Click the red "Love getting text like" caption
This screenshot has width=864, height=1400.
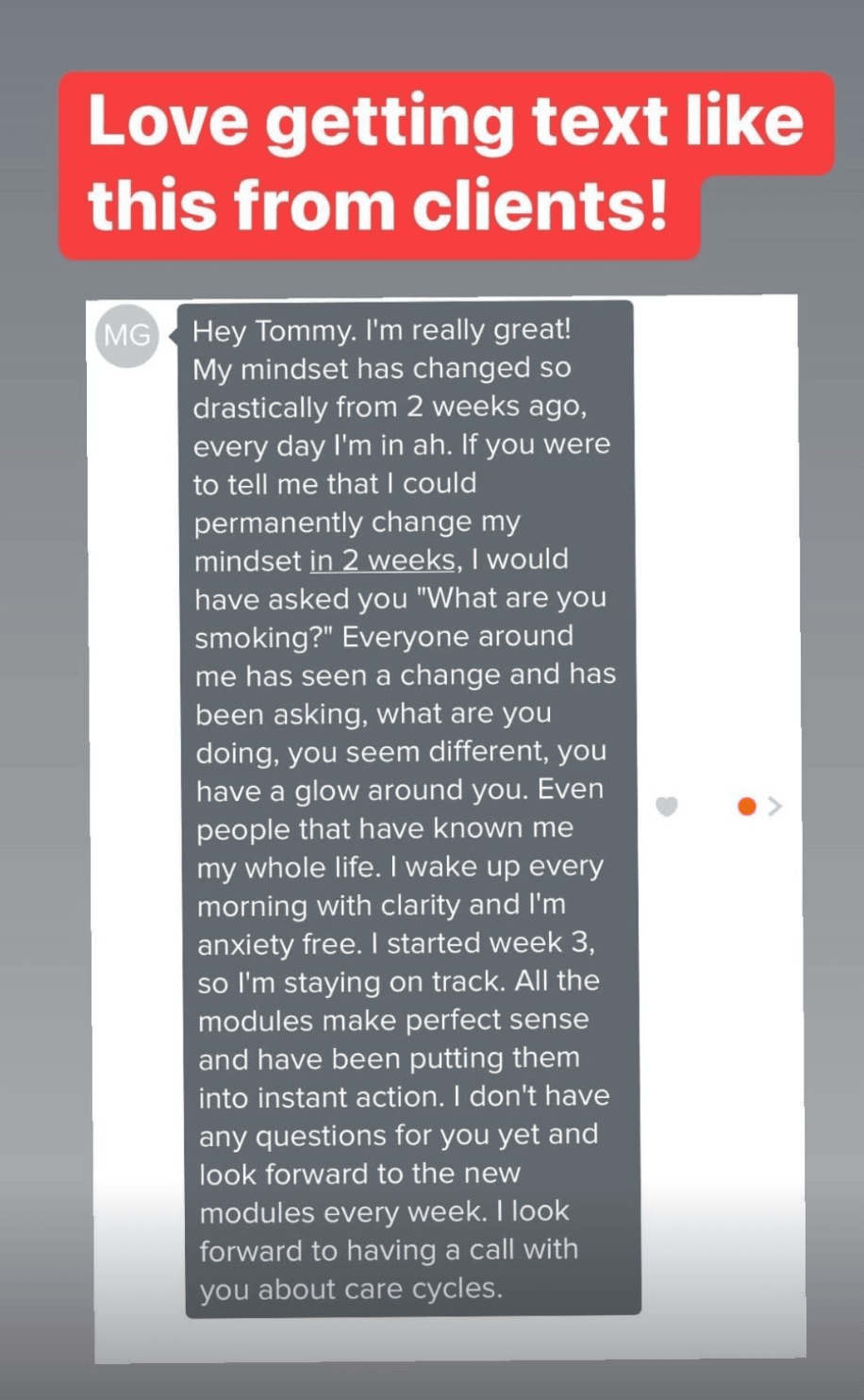pyautogui.click(x=445, y=123)
